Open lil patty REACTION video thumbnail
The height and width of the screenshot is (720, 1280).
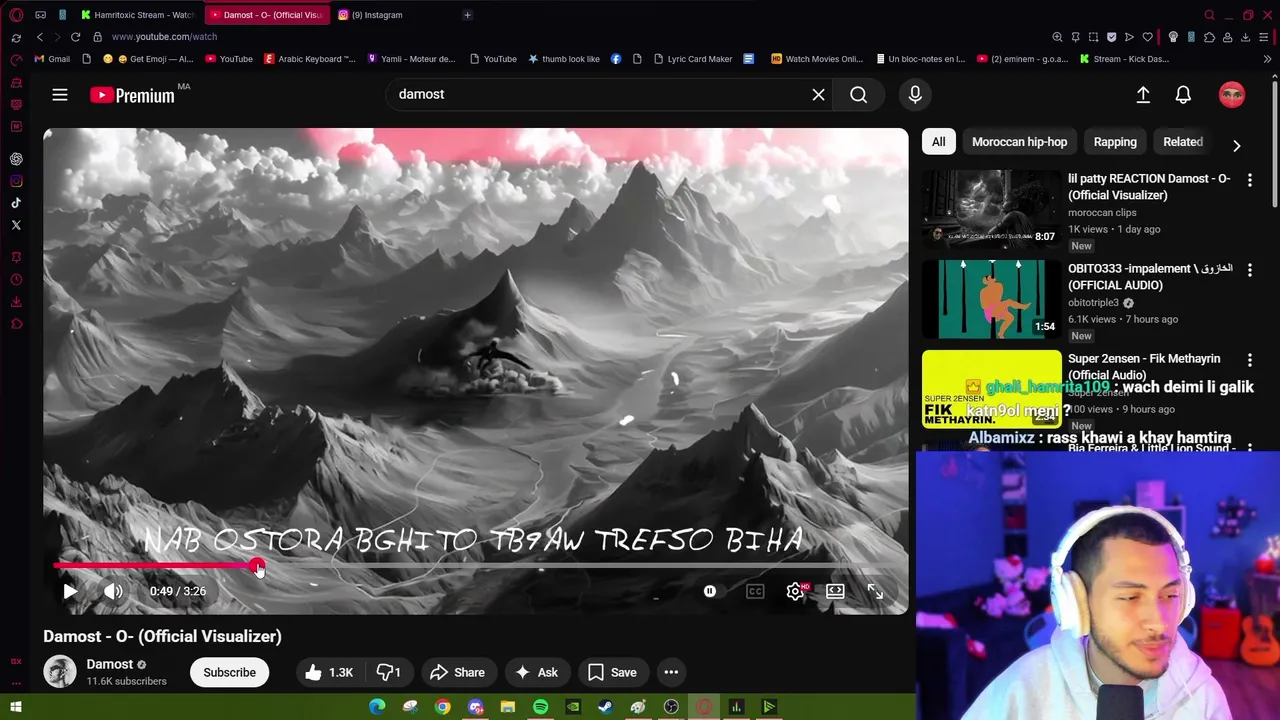click(991, 209)
